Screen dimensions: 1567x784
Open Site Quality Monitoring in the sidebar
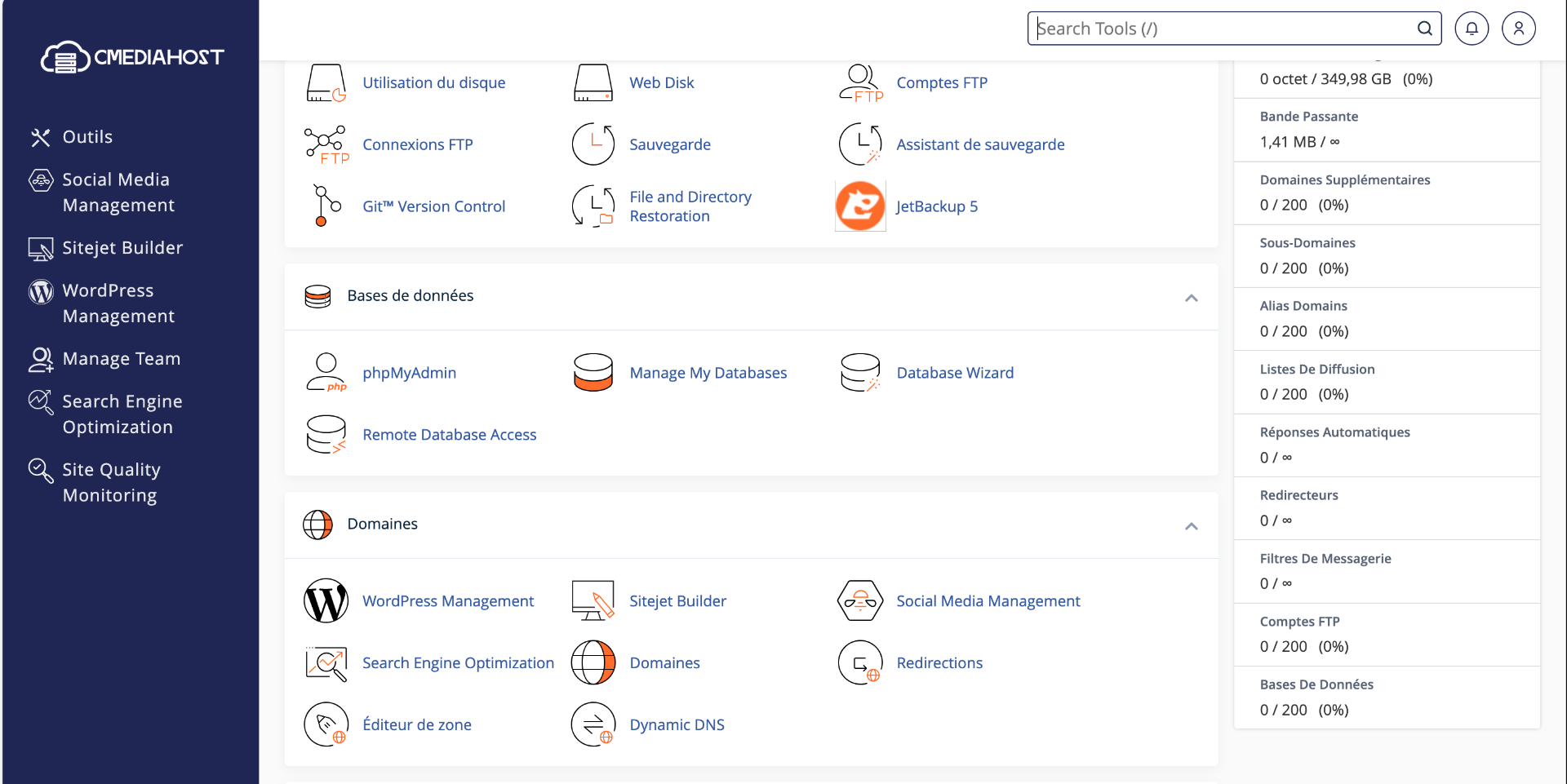click(x=111, y=482)
